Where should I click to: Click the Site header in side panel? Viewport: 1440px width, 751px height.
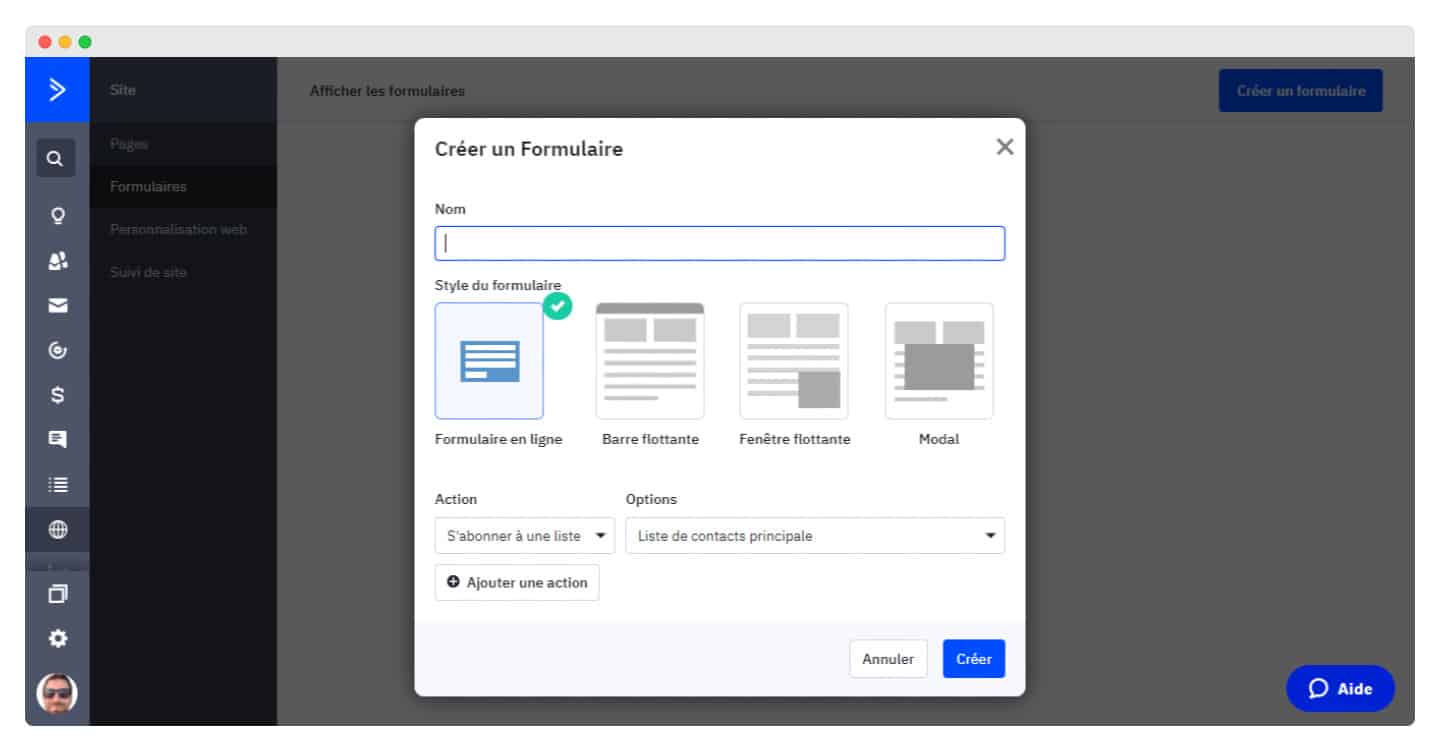tap(123, 90)
